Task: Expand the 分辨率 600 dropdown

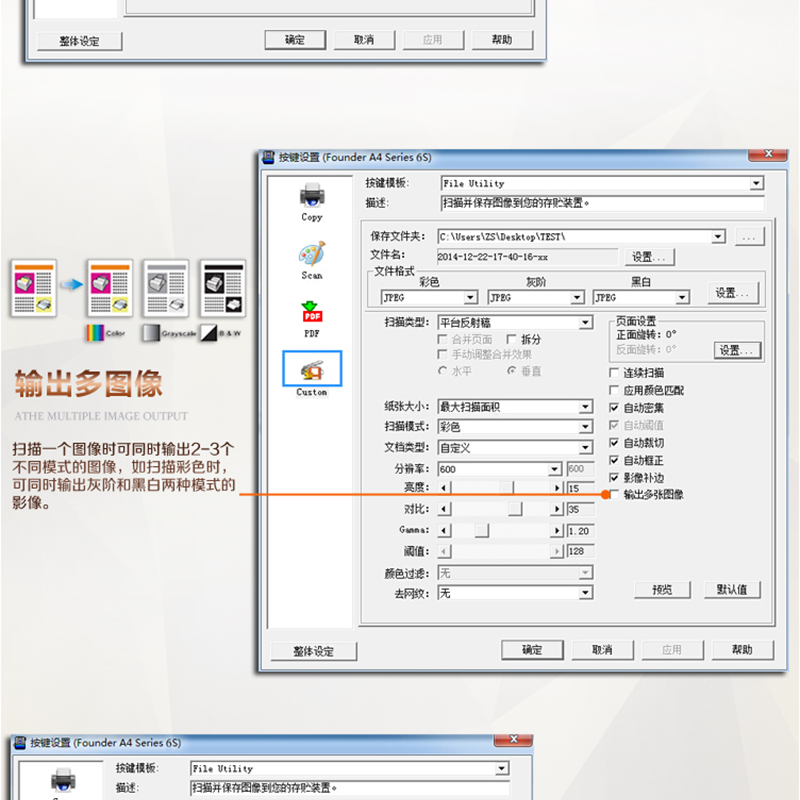Action: pyautogui.click(x=555, y=470)
